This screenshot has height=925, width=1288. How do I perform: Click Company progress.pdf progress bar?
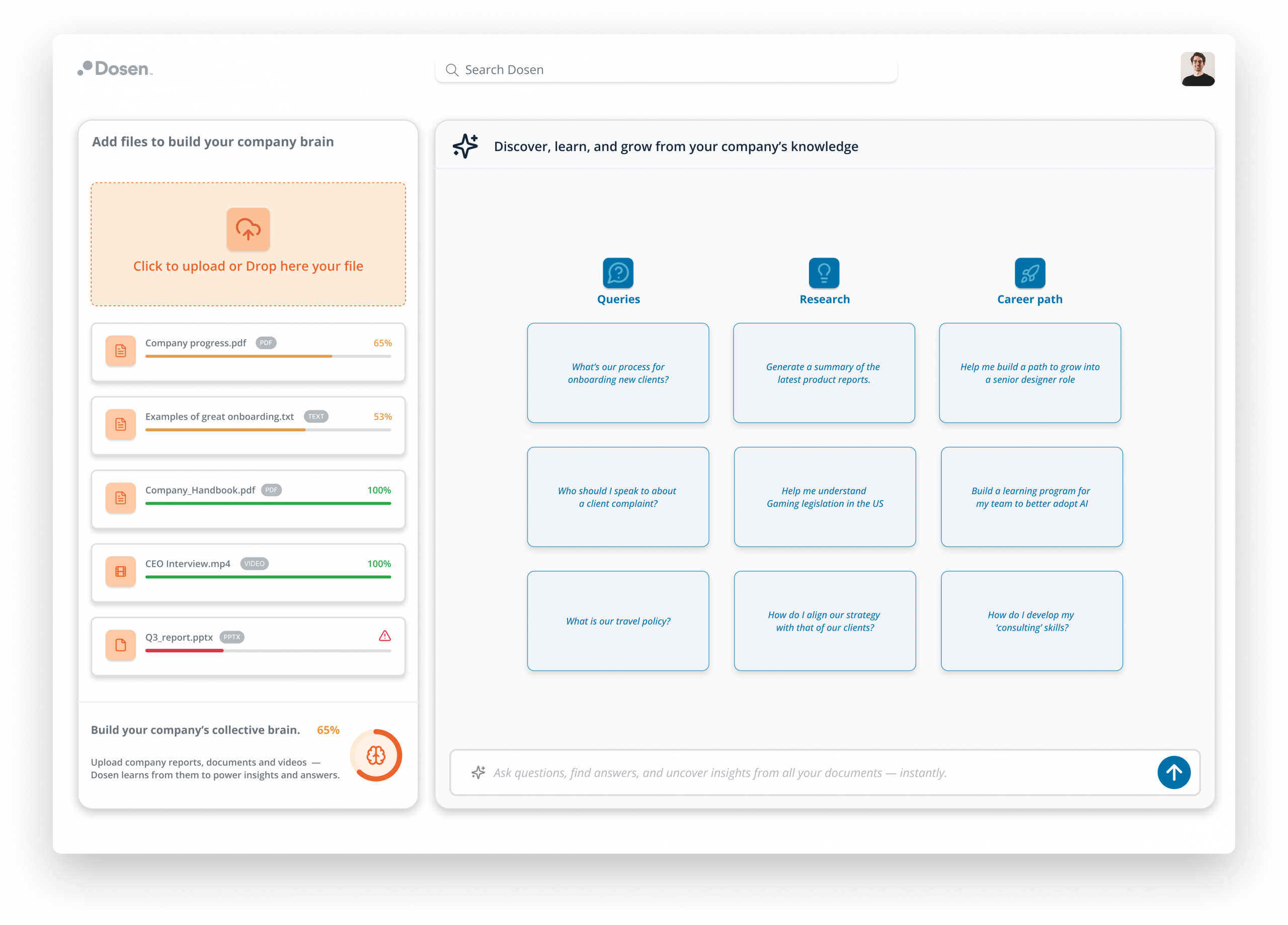[x=268, y=356]
